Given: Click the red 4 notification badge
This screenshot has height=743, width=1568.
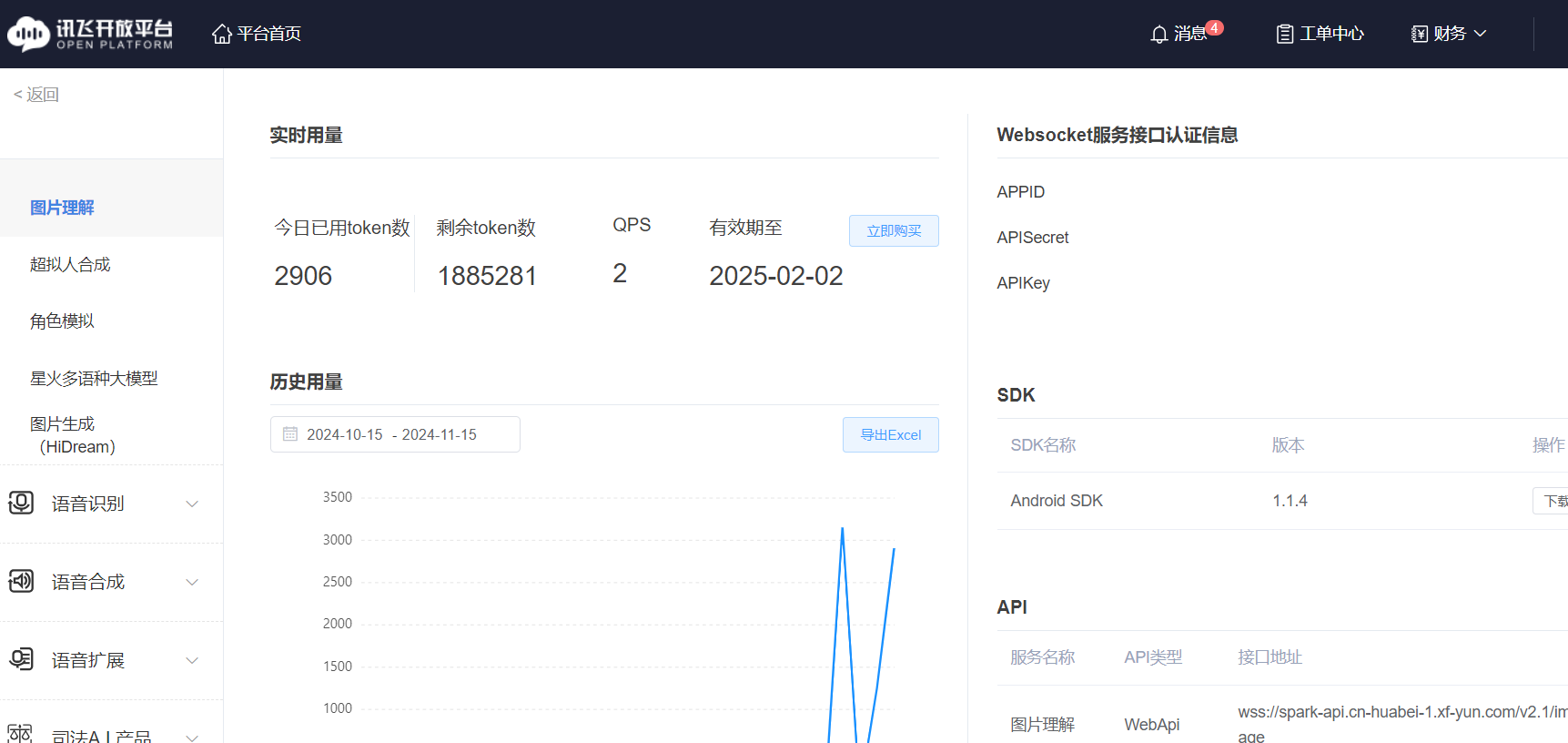Looking at the screenshot, I should tap(1214, 27).
